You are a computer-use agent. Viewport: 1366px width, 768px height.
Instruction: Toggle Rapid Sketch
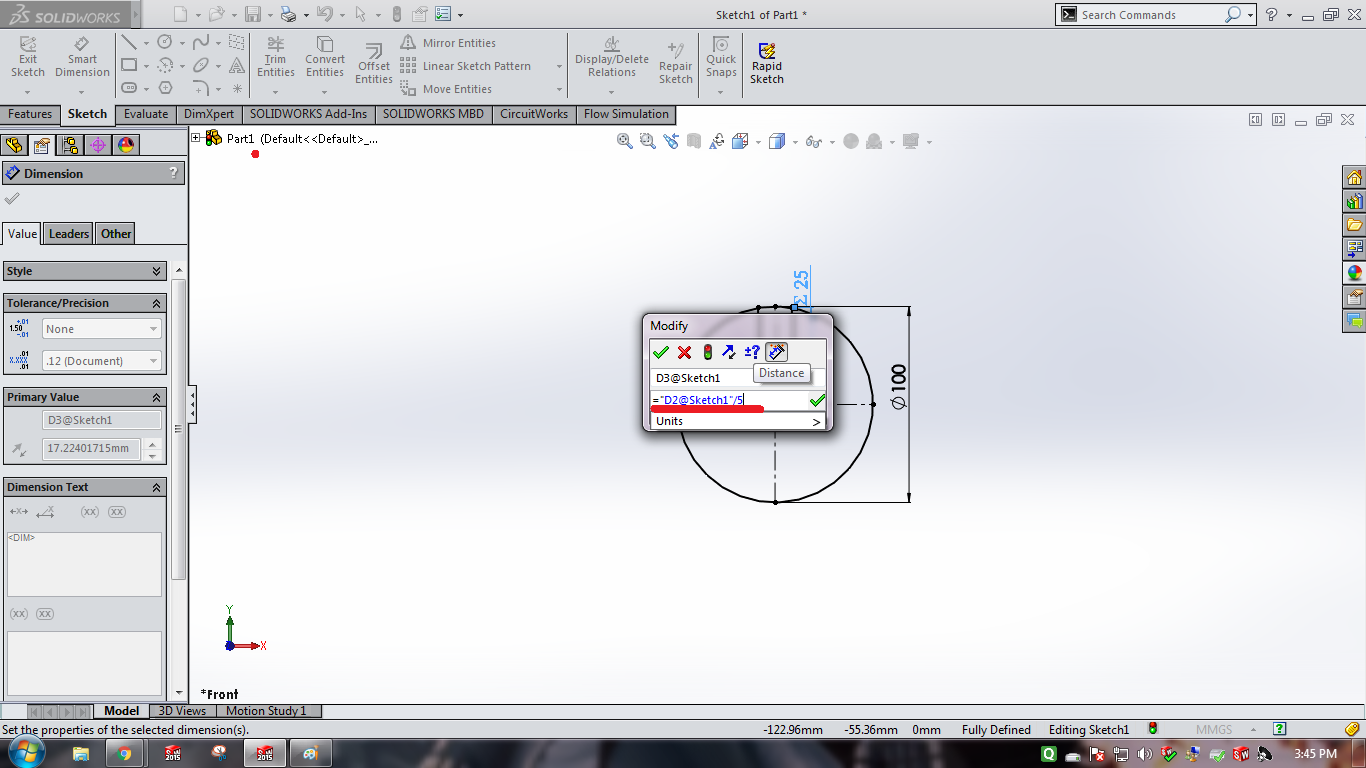pyautogui.click(x=767, y=63)
